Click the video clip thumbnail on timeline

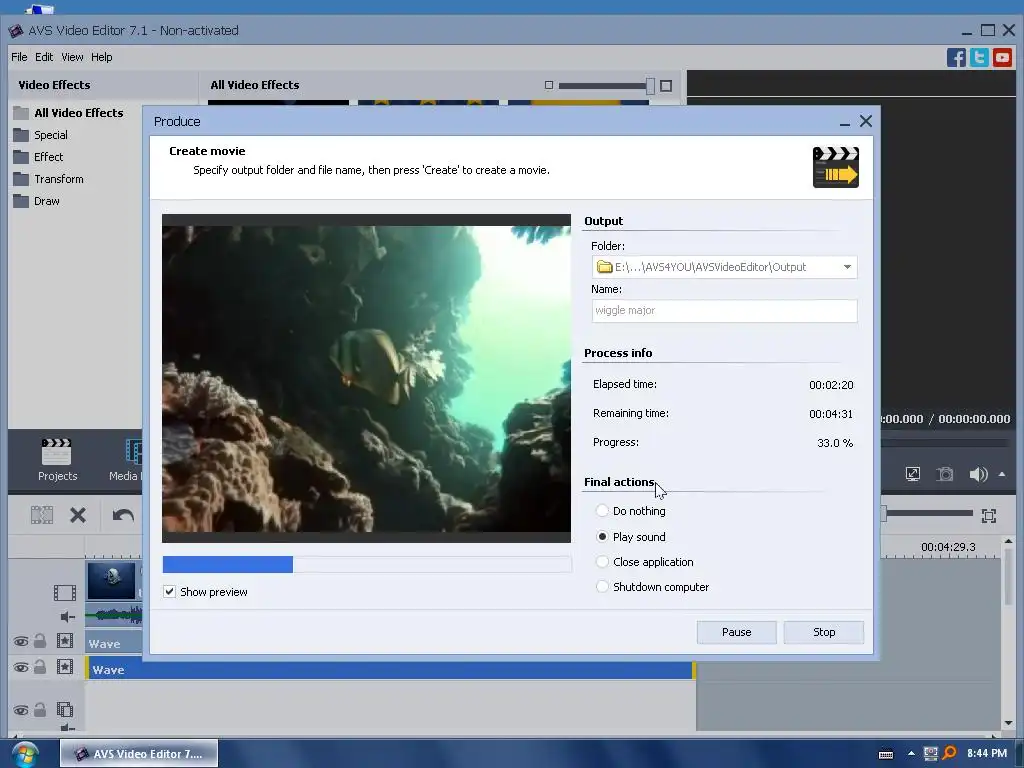click(112, 580)
